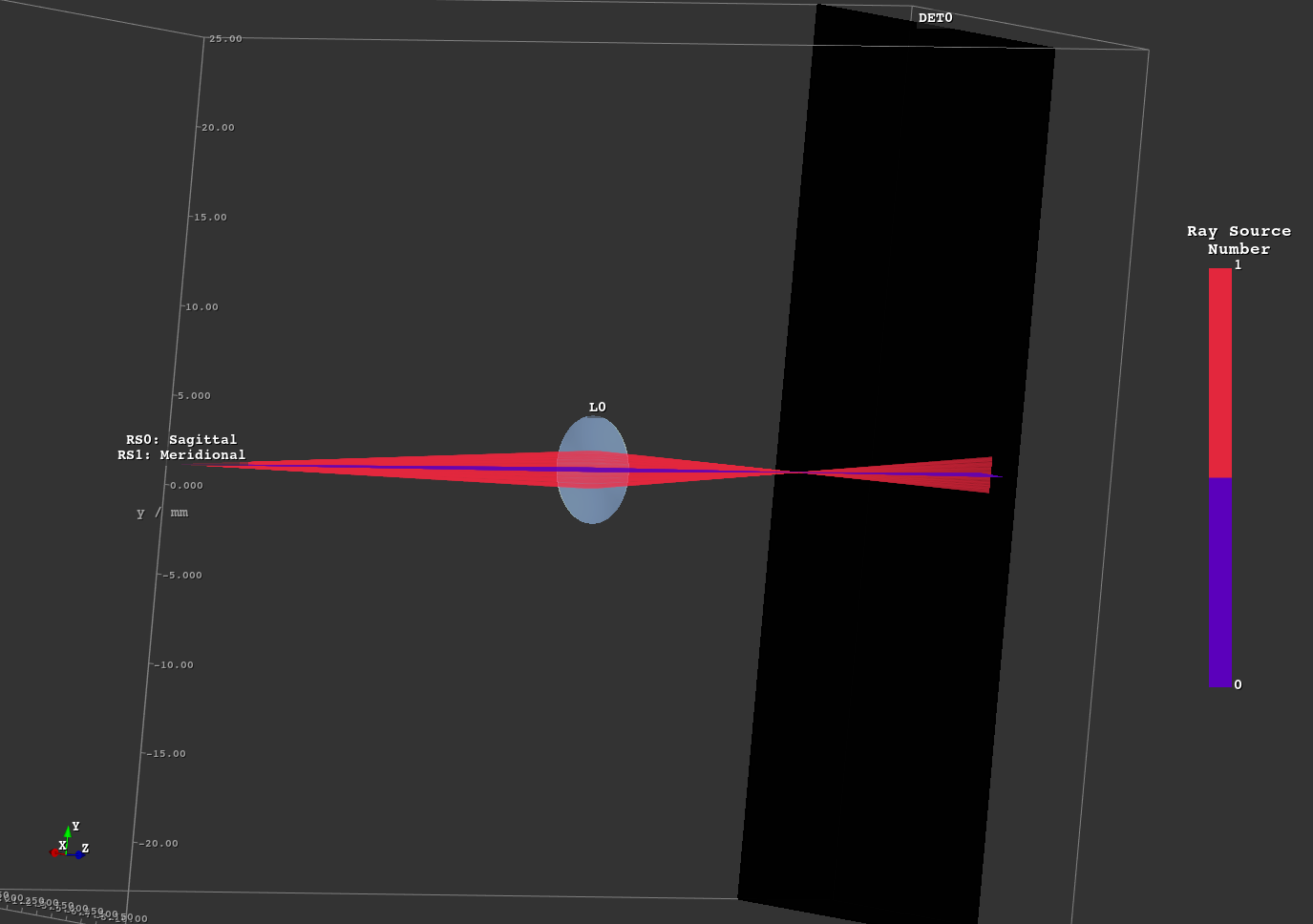Click the RS1: Meridional label

(181, 455)
